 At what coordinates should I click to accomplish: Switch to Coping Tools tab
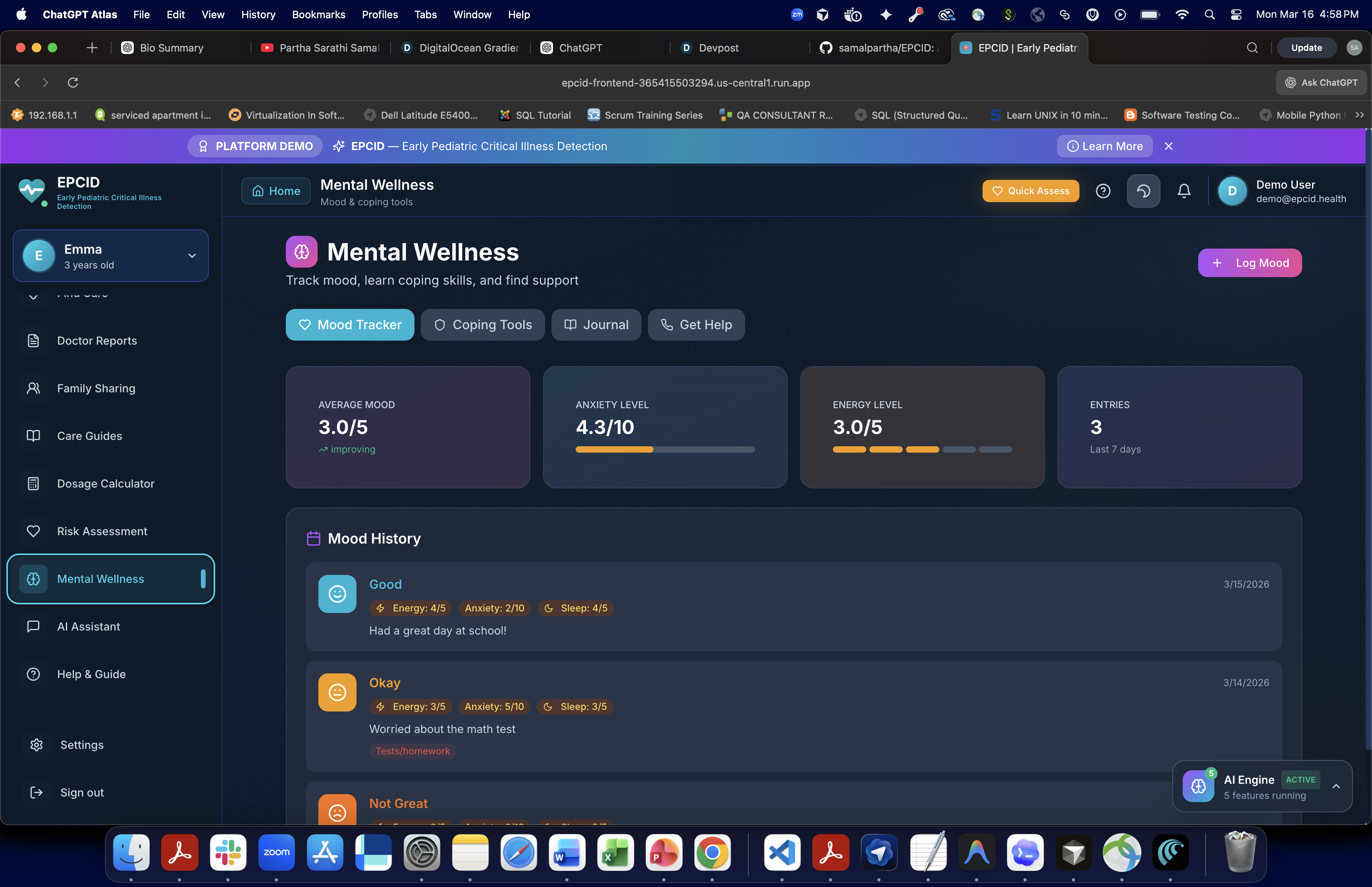coord(482,325)
